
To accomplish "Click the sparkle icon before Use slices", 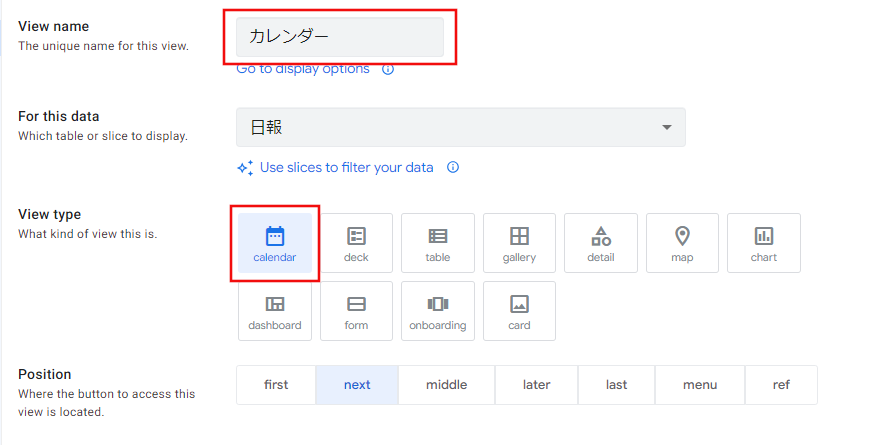I will pos(245,168).
